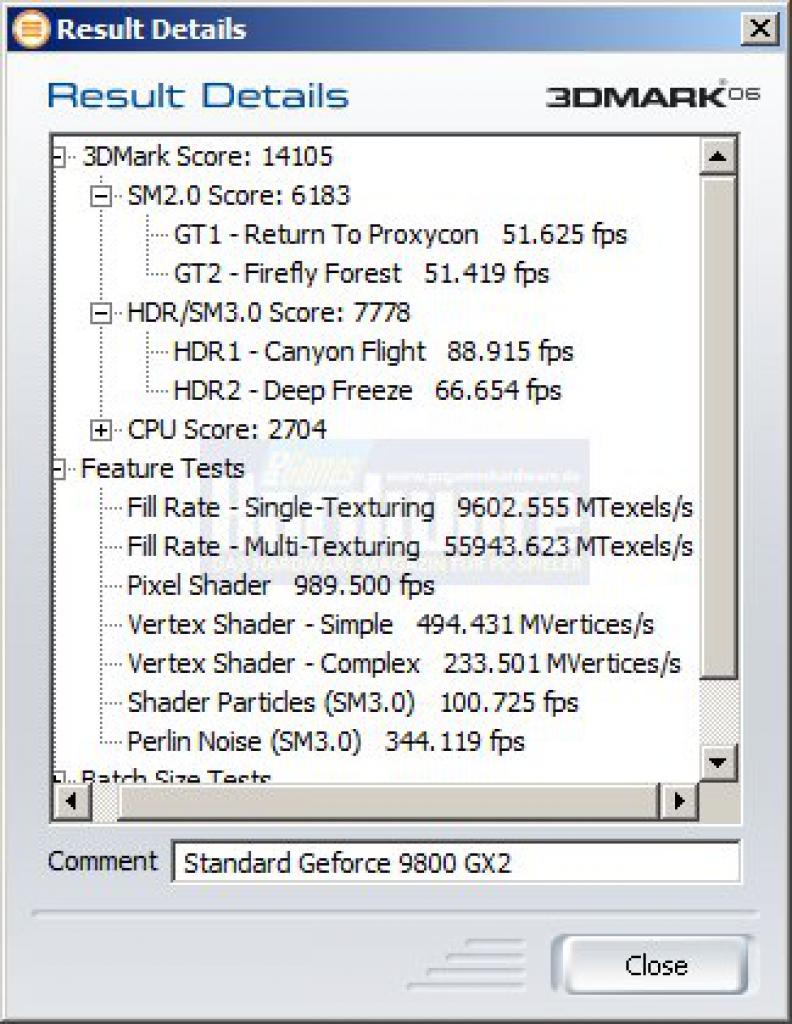
Task: Select the 3DMark Score: 14105 row
Action: point(208,157)
